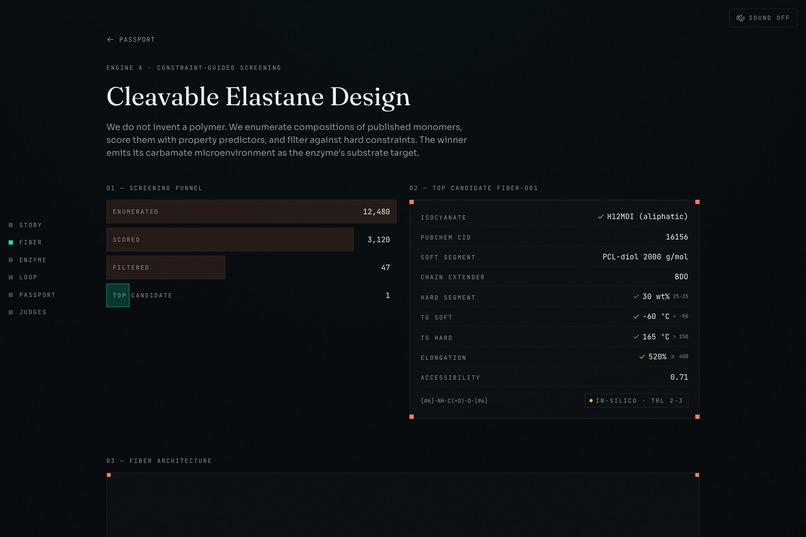The width and height of the screenshot is (806, 537).
Task: Click the 165 °C Tg hard value
Action: pos(656,337)
